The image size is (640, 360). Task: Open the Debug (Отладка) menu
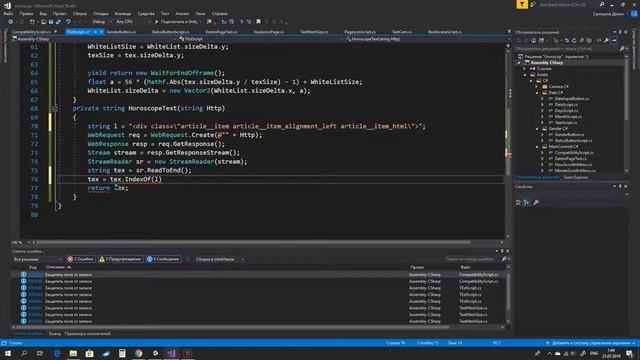tap(100, 13)
